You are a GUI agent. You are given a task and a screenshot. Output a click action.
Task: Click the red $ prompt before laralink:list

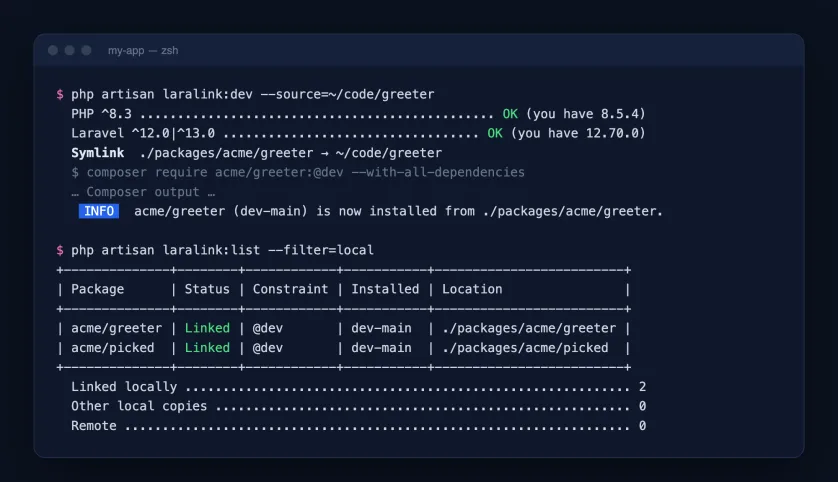60,250
